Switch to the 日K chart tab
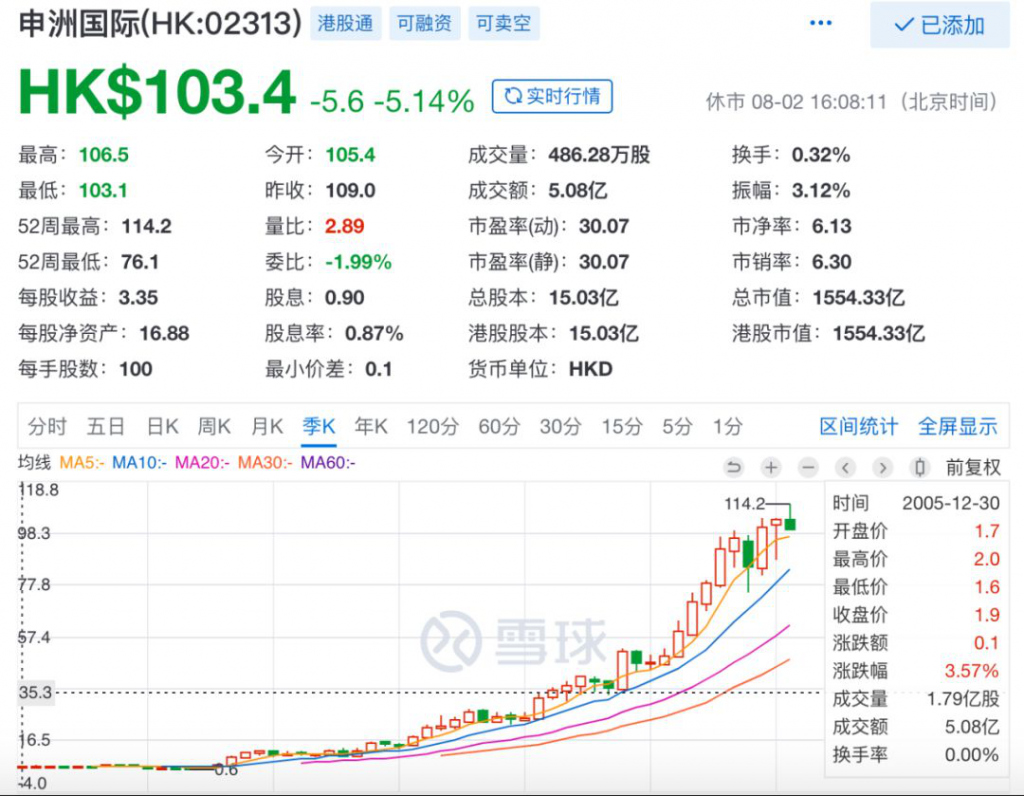The image size is (1024, 796). (x=162, y=426)
